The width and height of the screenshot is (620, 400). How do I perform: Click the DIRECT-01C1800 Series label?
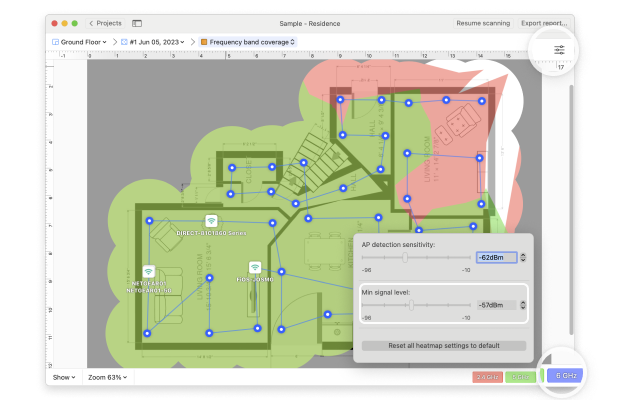pyautogui.click(x=211, y=233)
